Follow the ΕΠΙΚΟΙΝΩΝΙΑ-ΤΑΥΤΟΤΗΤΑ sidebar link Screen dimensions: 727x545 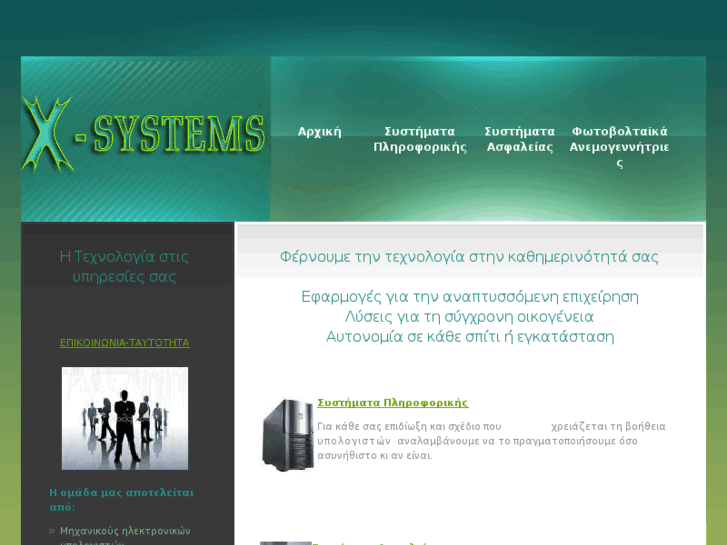click(125, 343)
